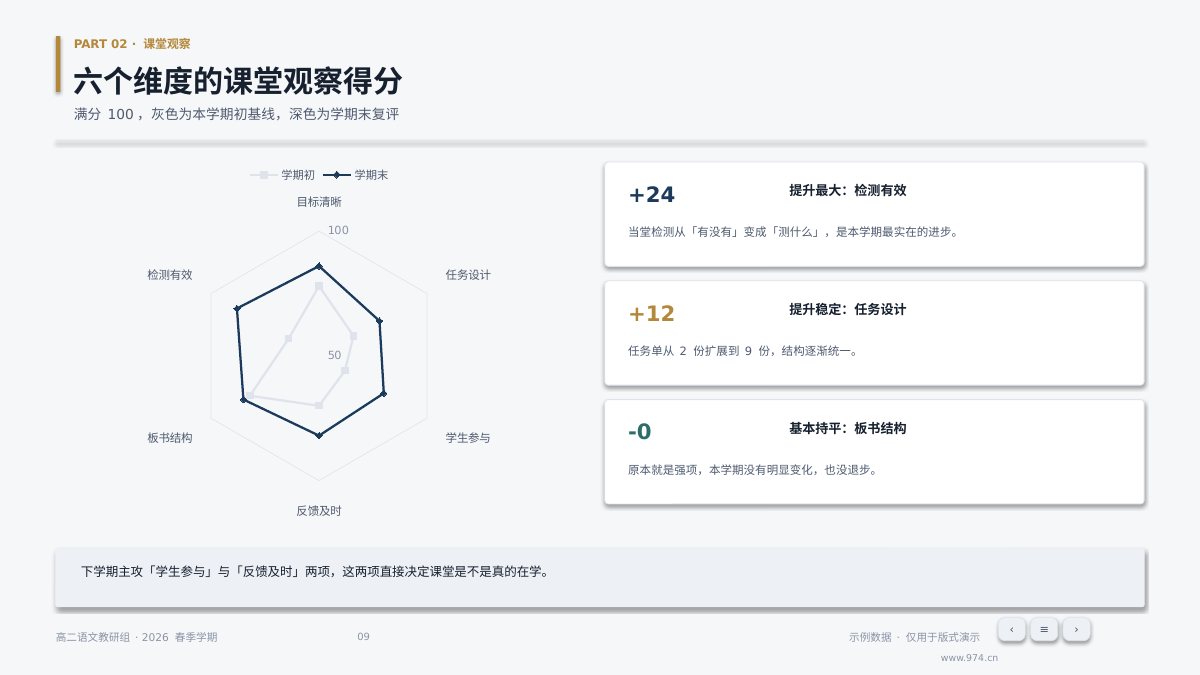This screenshot has width=1200, height=675.
Task: Click the 任务设计 radar axis label
Action: point(468,275)
